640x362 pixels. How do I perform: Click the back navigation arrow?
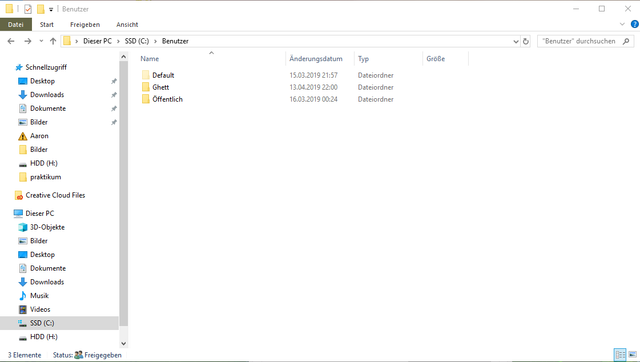11,41
